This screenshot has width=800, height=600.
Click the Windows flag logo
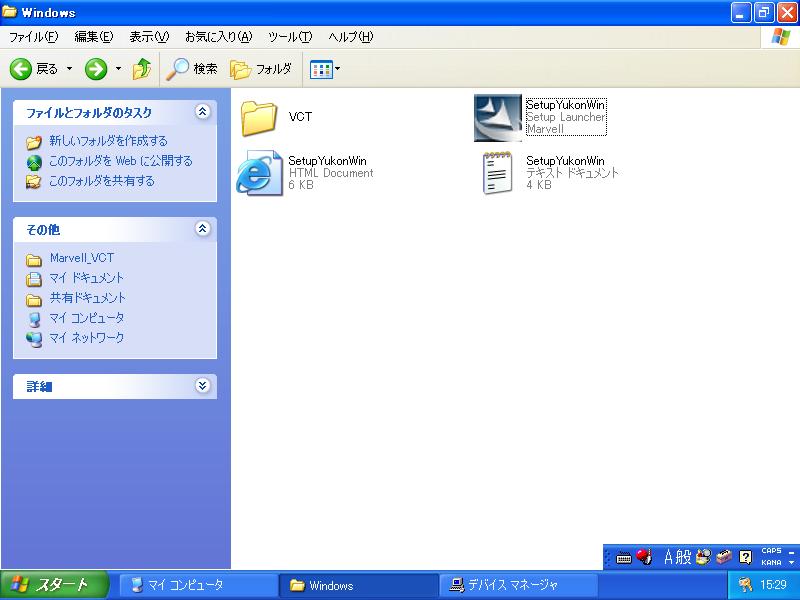(781, 37)
